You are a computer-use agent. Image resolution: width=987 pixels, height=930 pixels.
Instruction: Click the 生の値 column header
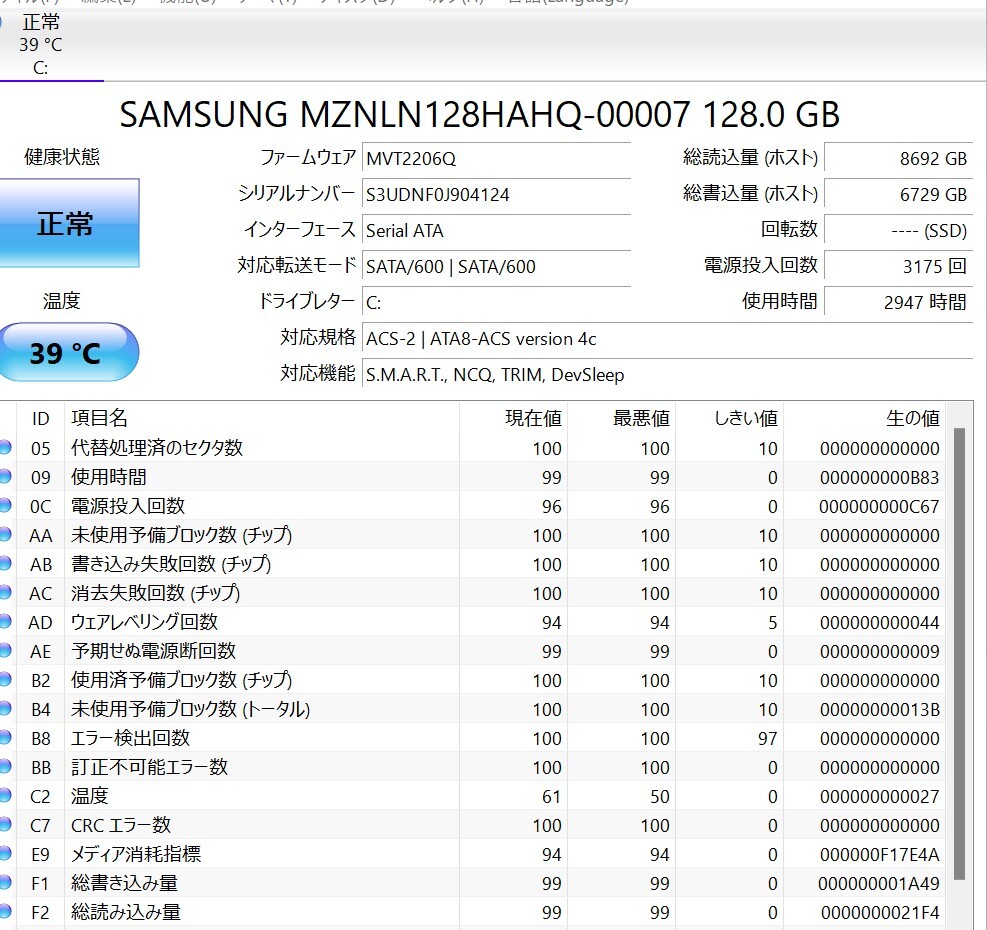[912, 418]
